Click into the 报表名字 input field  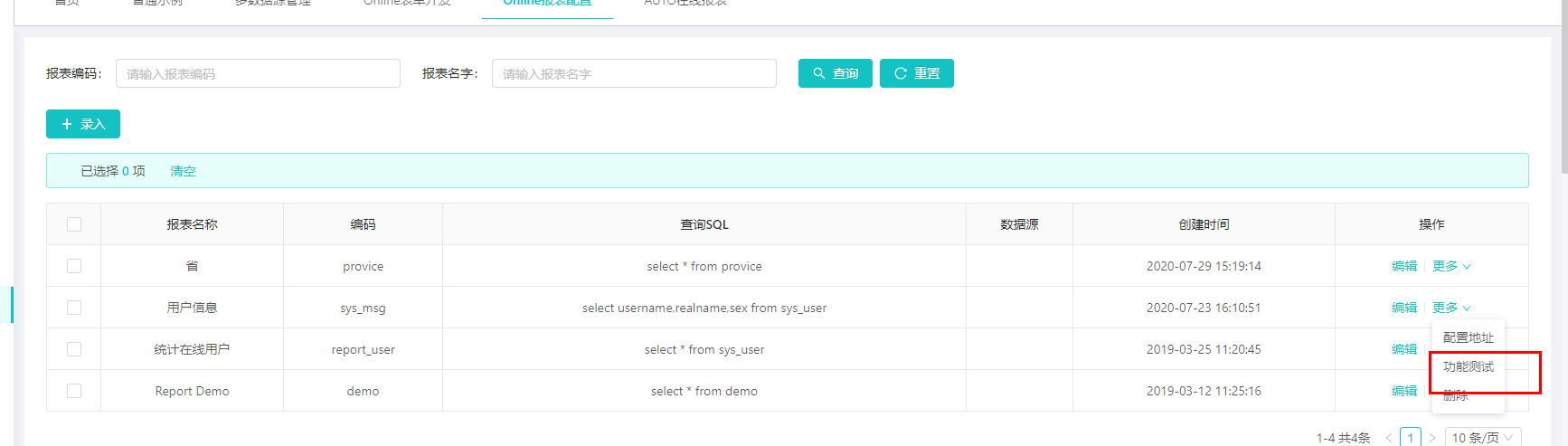634,73
